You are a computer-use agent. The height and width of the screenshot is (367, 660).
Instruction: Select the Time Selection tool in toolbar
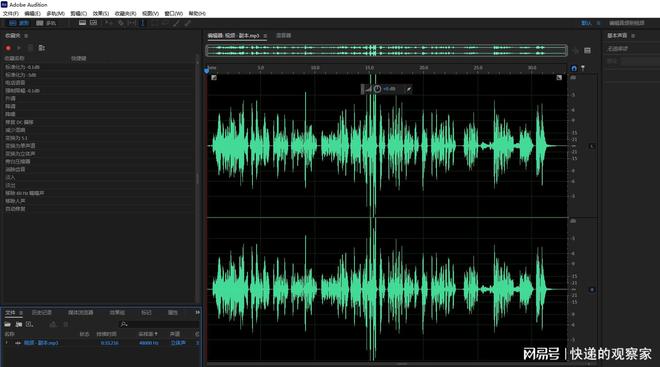[142, 23]
